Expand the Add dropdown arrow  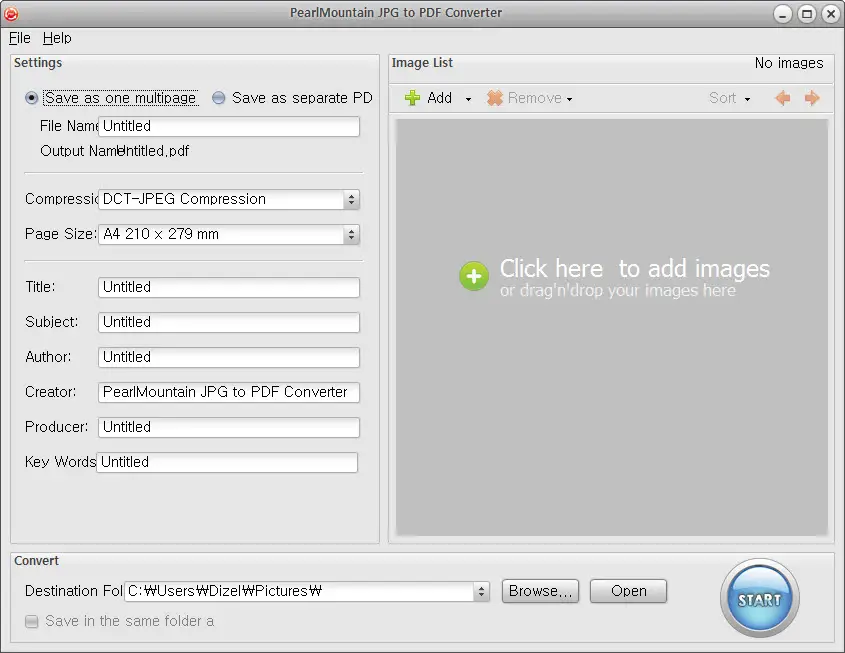click(468, 99)
